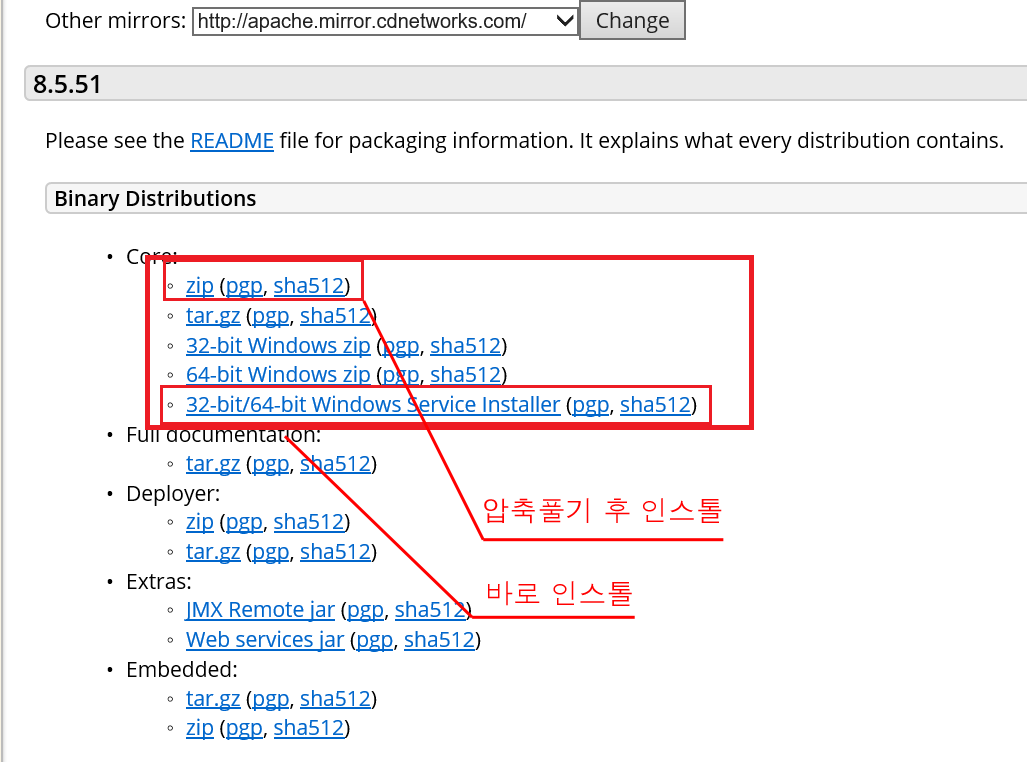Download the JMX Remote jar
The height and width of the screenshot is (762, 1027).
coord(260,610)
